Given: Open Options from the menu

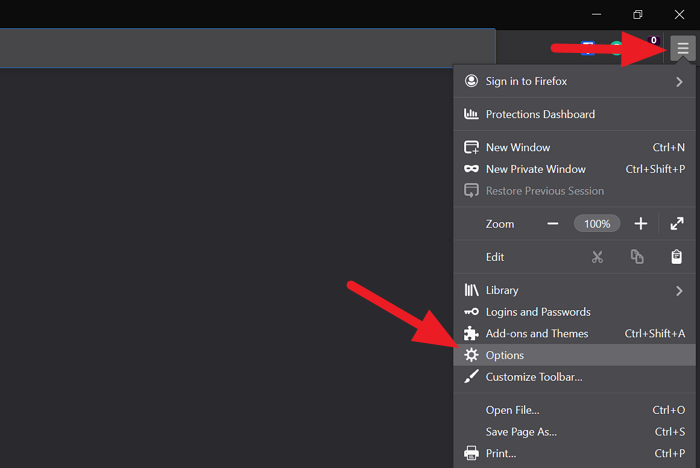Looking at the screenshot, I should (575, 355).
